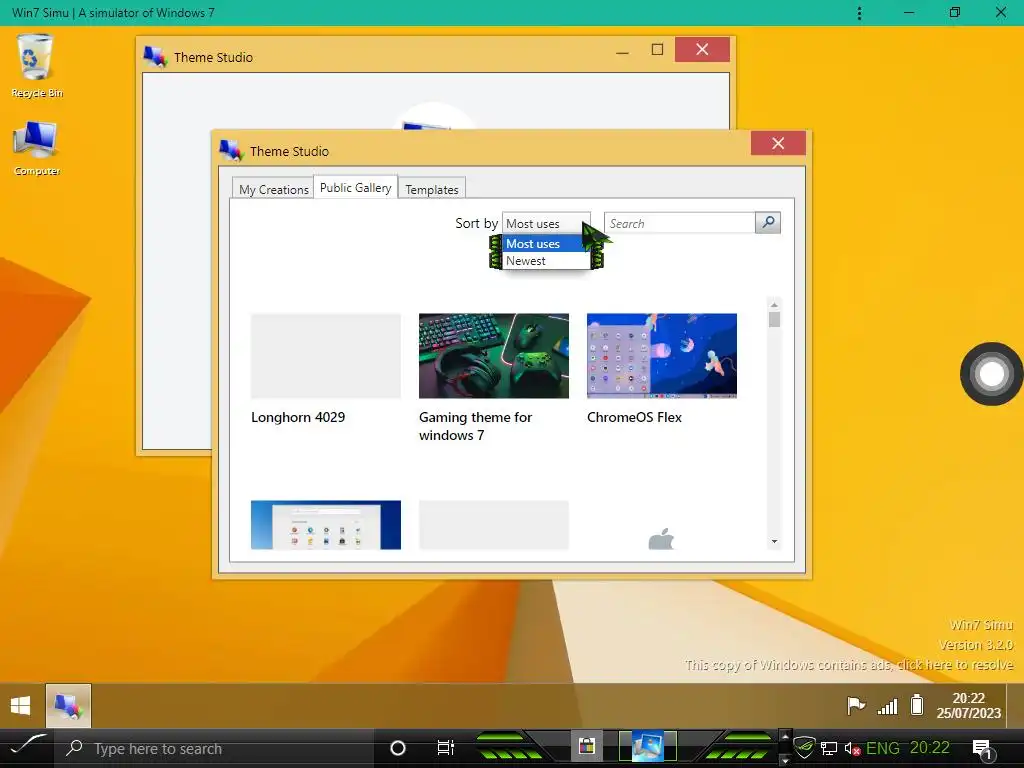Click the Longhorn 4029 title text
This screenshot has height=768, width=1024.
(298, 417)
